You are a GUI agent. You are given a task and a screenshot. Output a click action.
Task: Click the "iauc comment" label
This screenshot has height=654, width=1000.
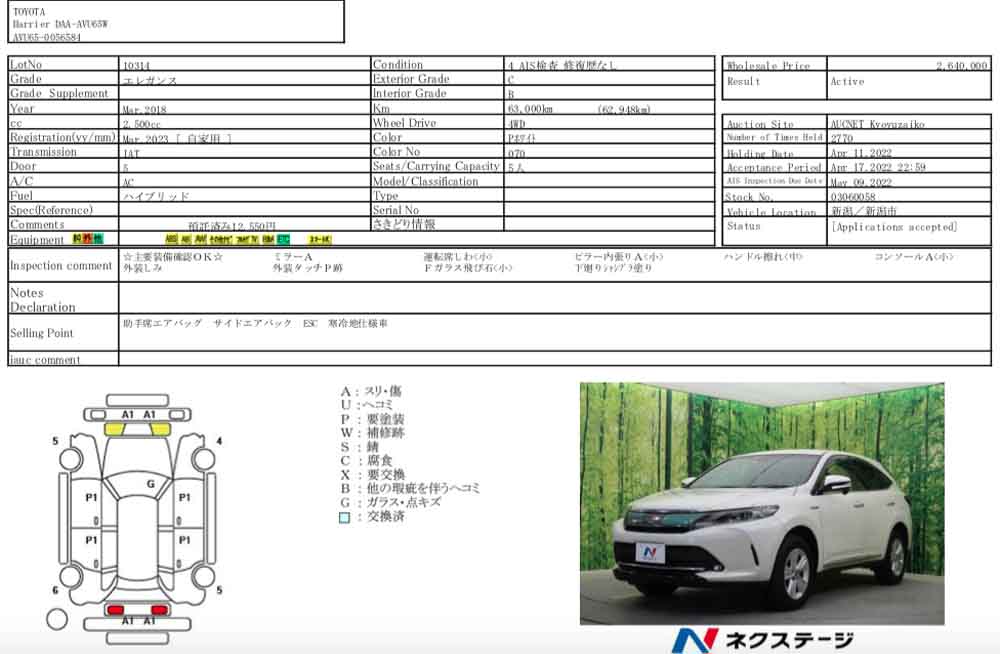(x=45, y=360)
